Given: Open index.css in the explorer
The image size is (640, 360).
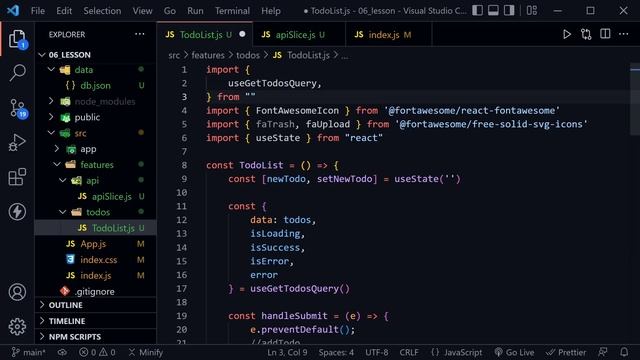Looking at the screenshot, I should [96, 260].
